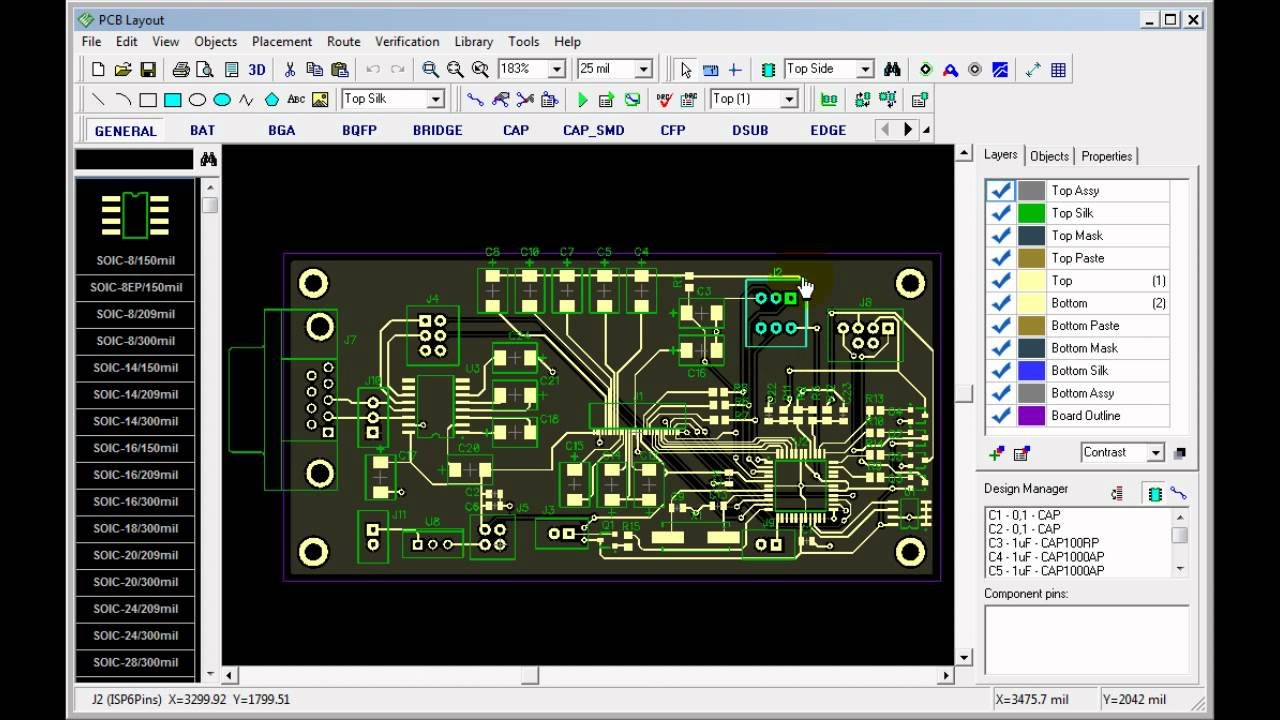Select the filled rectangle drawing tool

point(173,99)
